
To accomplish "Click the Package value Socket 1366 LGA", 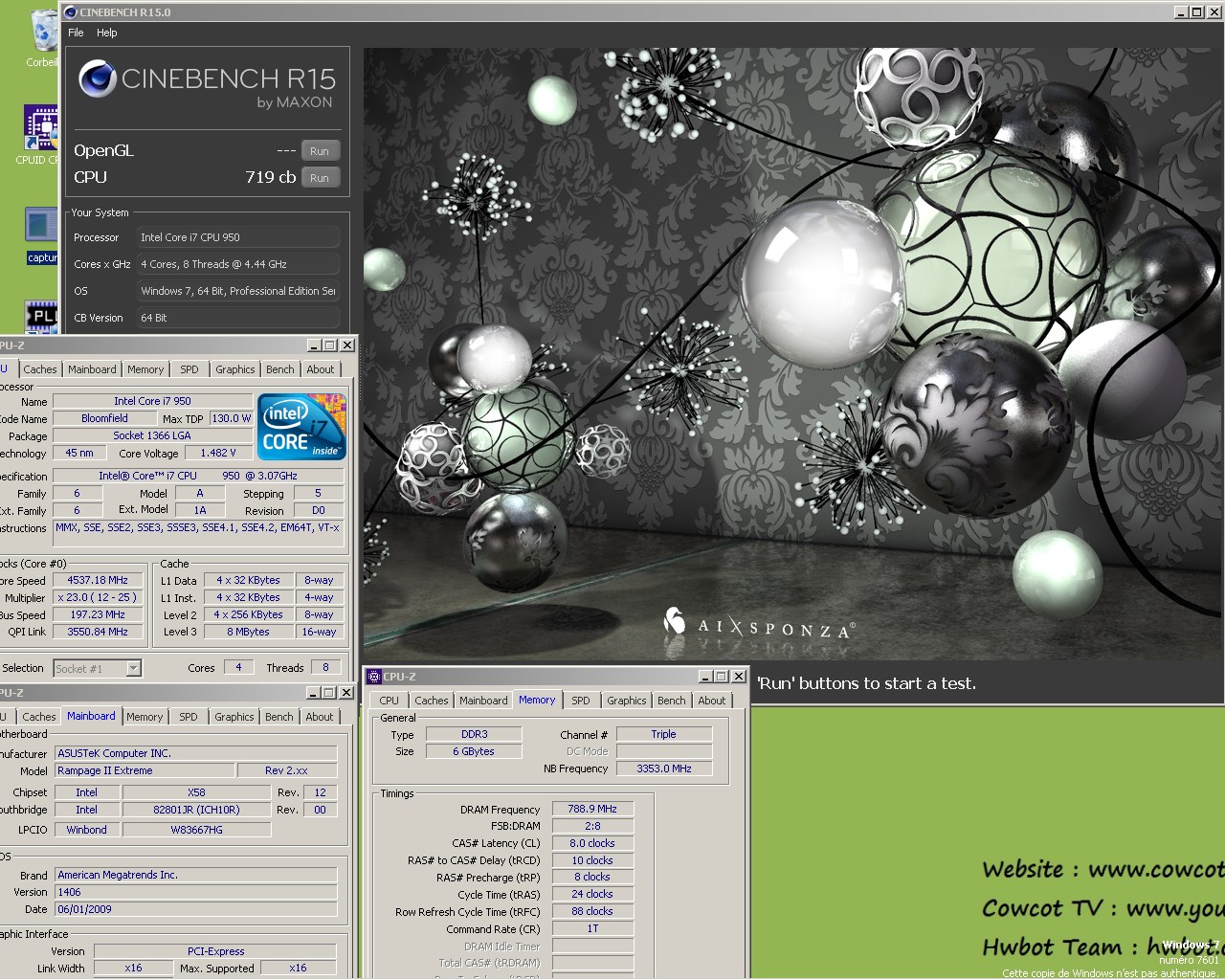I will coord(152,435).
